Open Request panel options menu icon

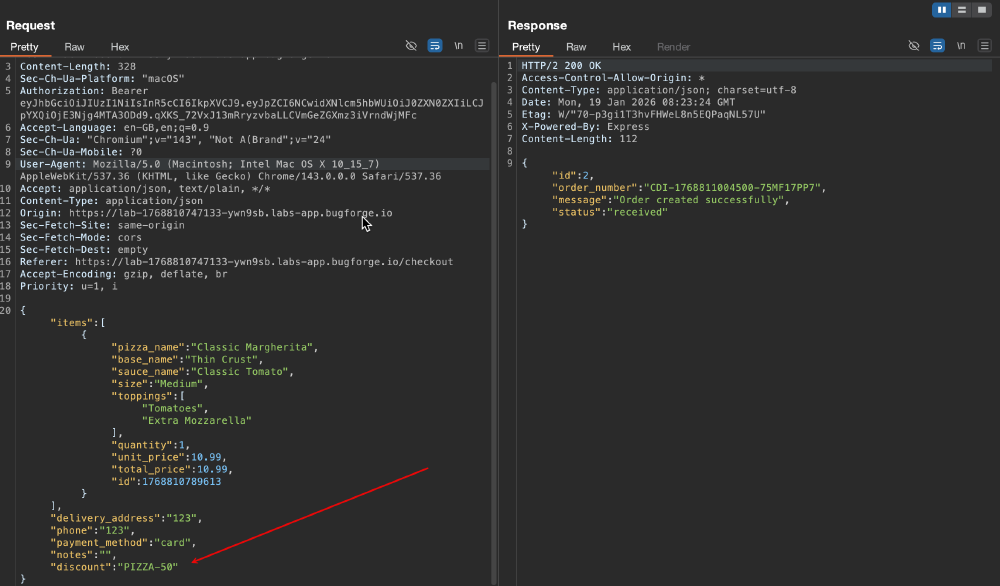[482, 46]
